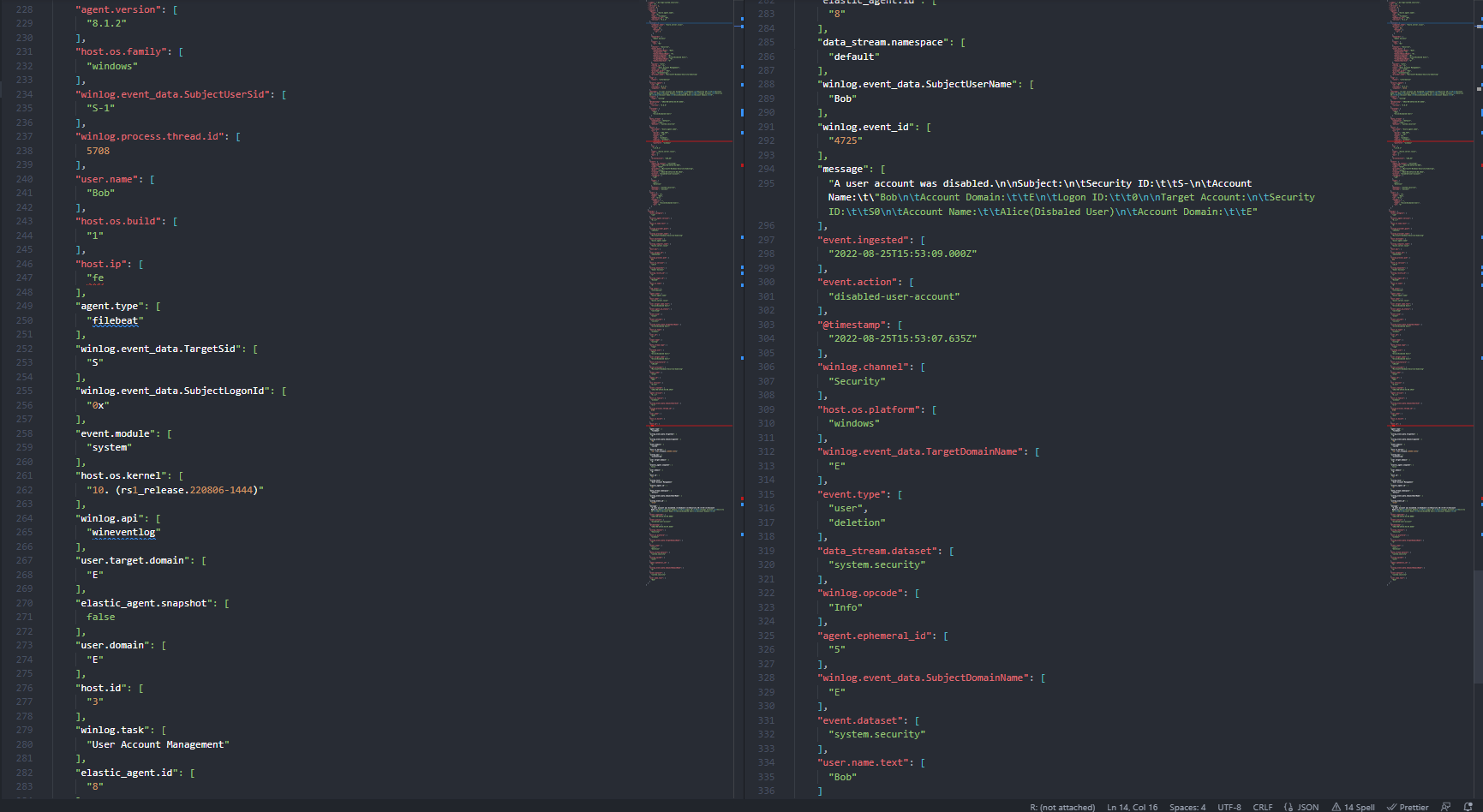Click the R: (not attached) status item
The image size is (1483, 812).
(1062, 807)
